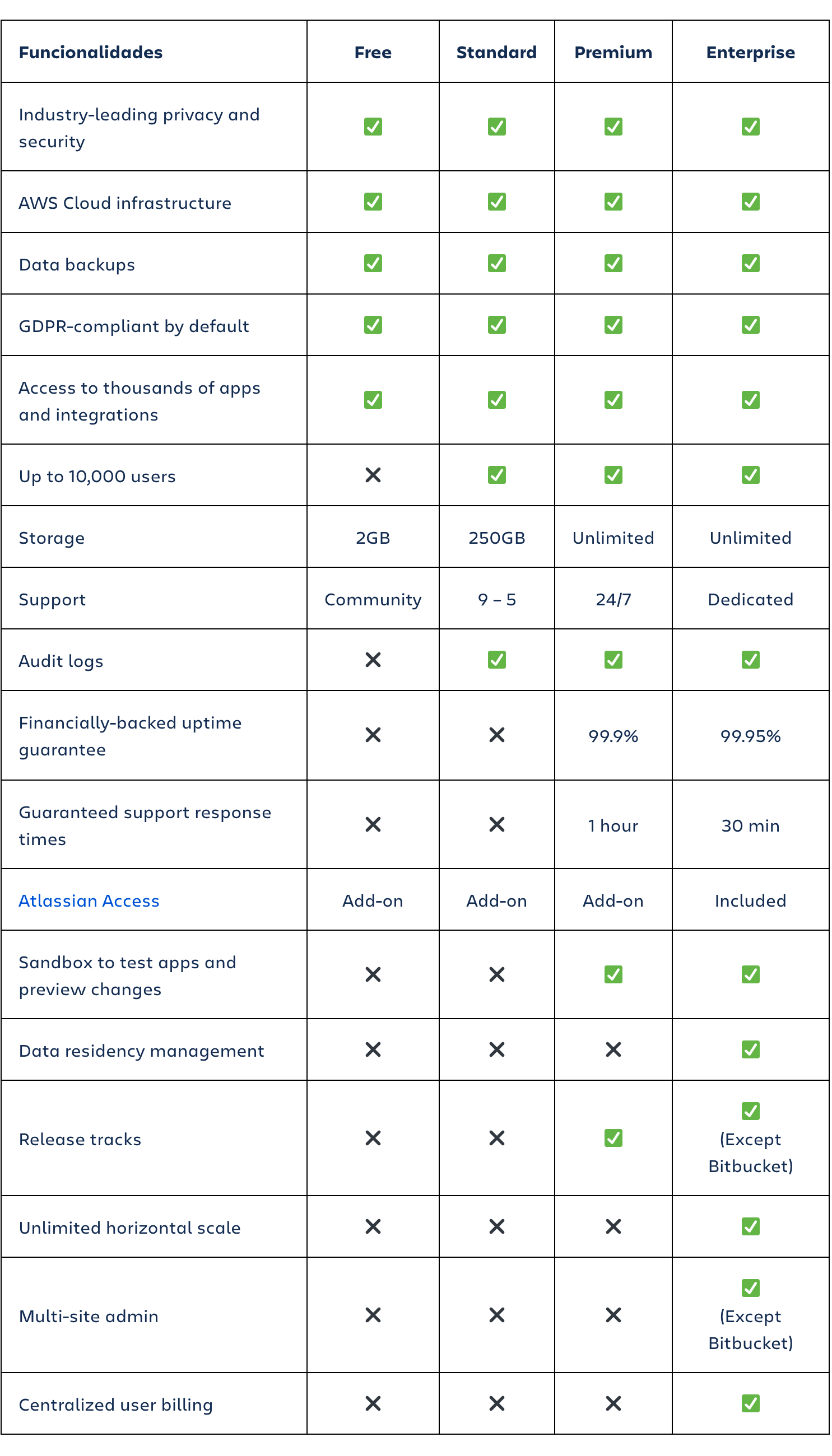Click the Enterprise column header
Image resolution: width=832 pixels, height=1456 pixels.
[750, 53]
